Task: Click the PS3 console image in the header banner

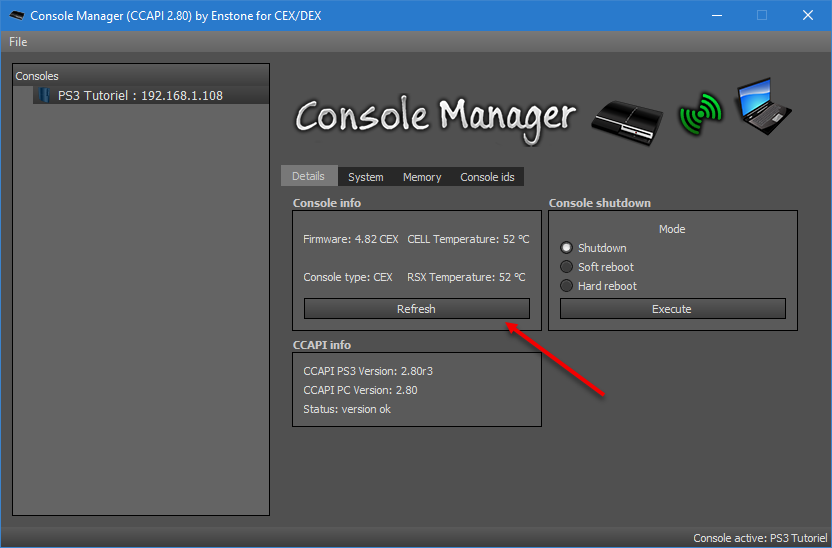Action: pos(627,122)
